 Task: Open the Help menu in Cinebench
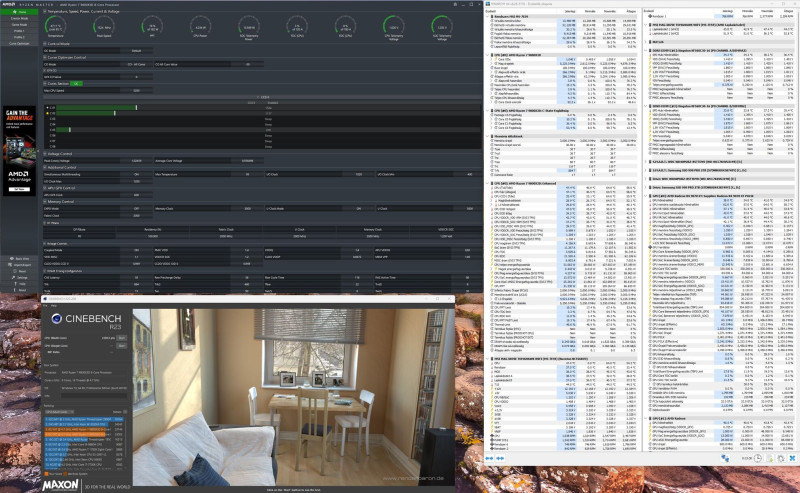[54, 305]
